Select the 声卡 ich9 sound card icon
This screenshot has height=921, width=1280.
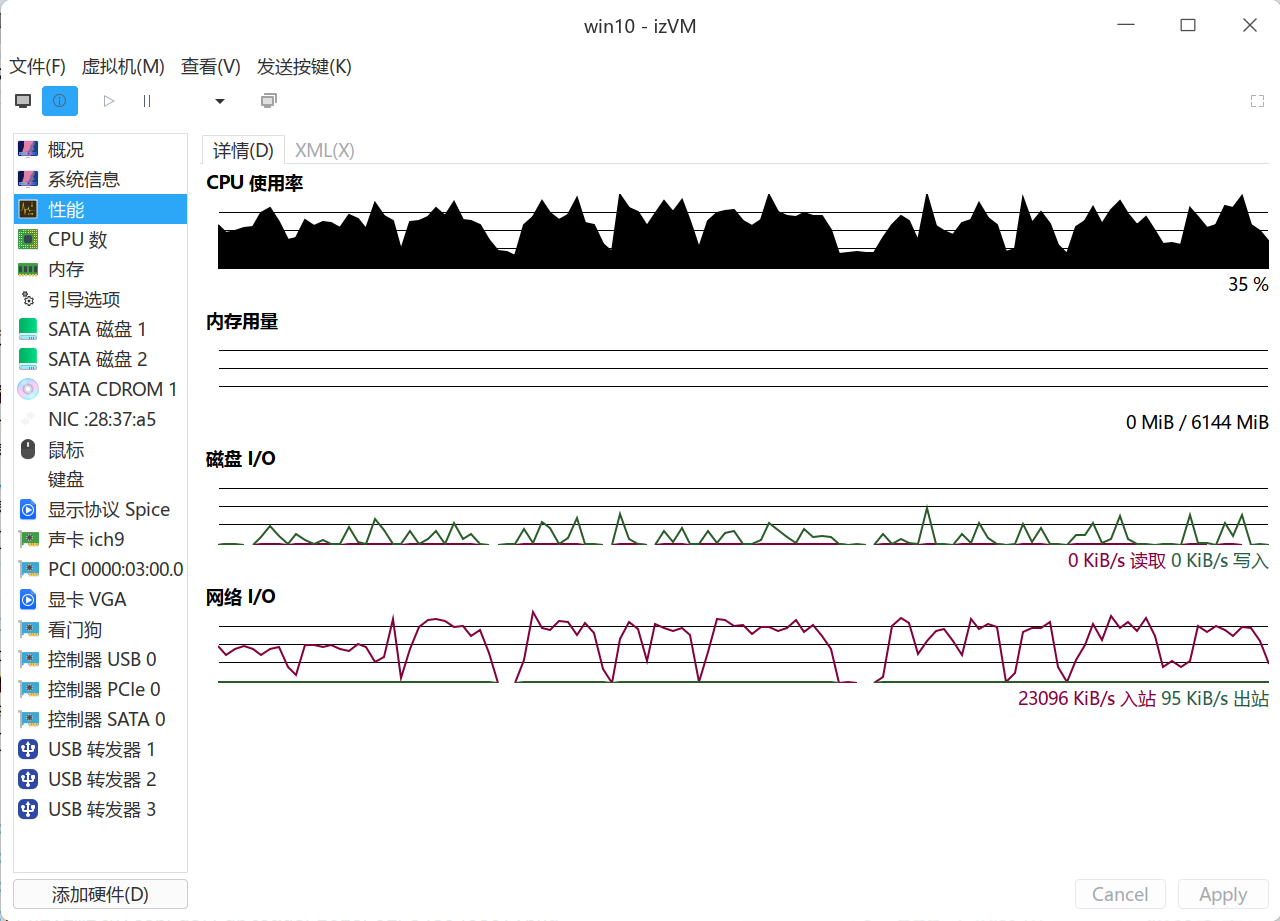(28, 540)
